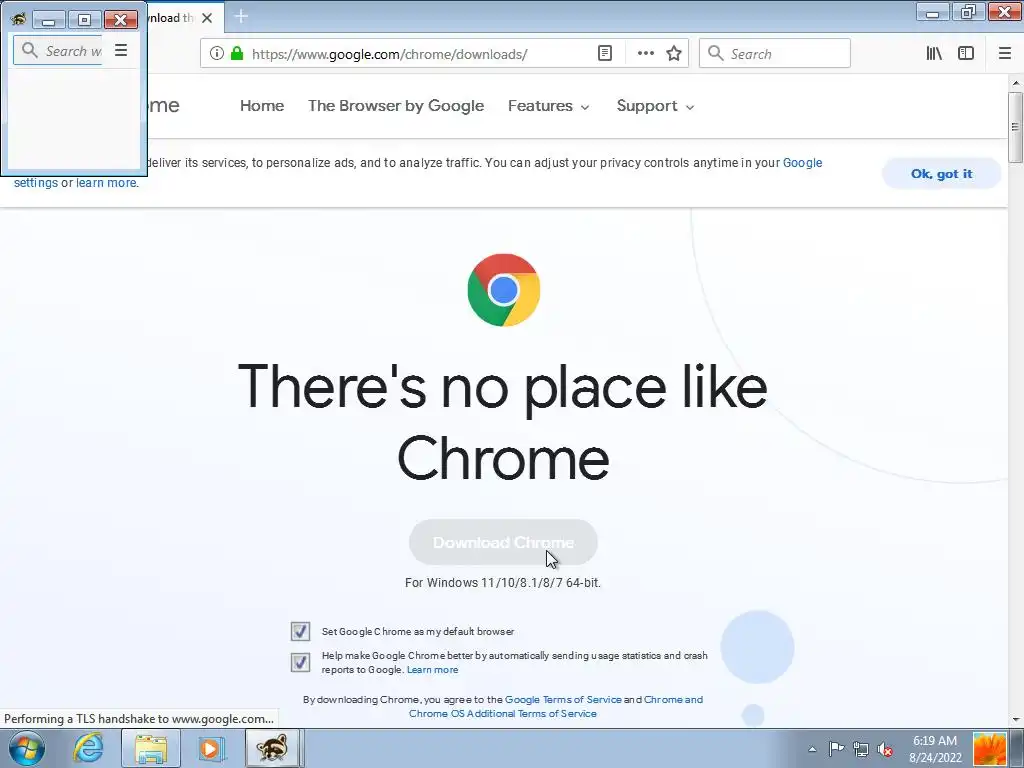The height and width of the screenshot is (768, 1024).
Task: Bookmark this page with the star icon
Action: click(674, 54)
